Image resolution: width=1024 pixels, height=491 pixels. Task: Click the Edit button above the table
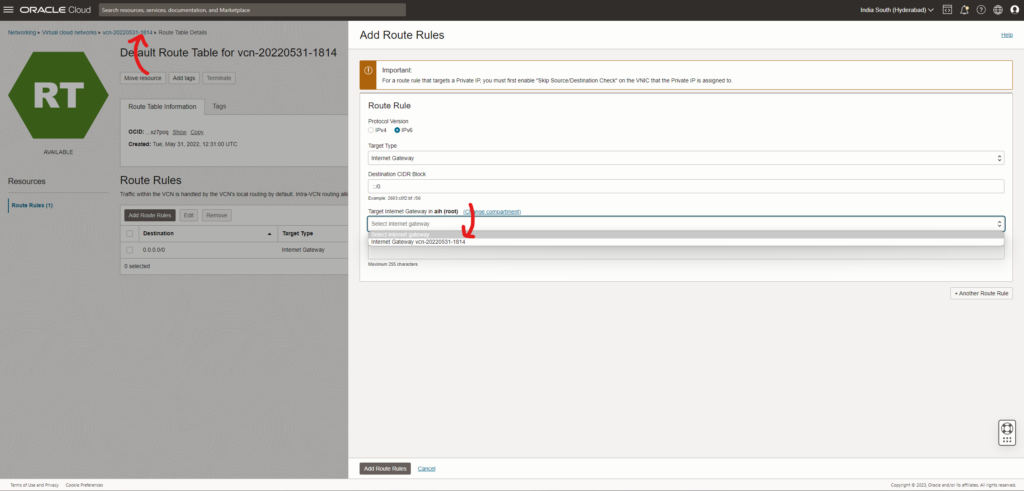189,215
